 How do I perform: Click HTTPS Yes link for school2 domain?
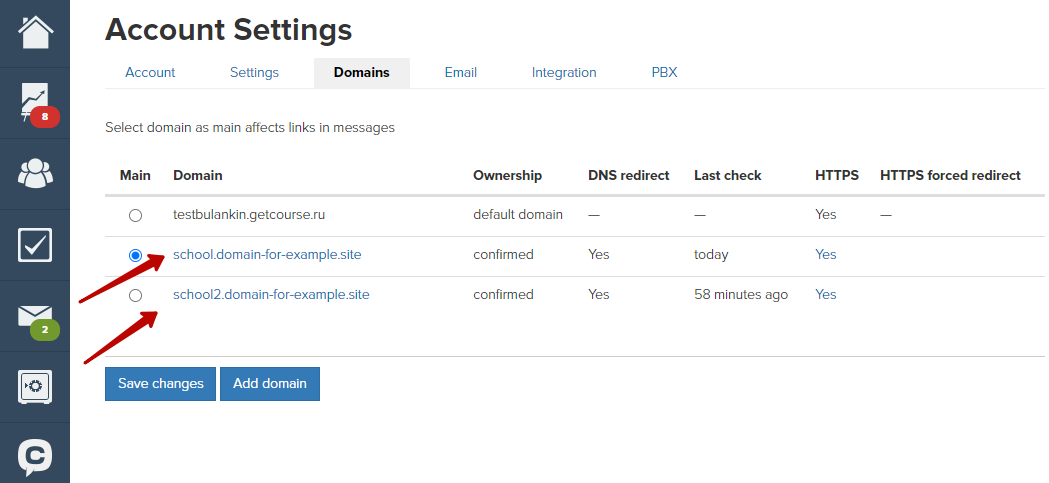click(826, 294)
